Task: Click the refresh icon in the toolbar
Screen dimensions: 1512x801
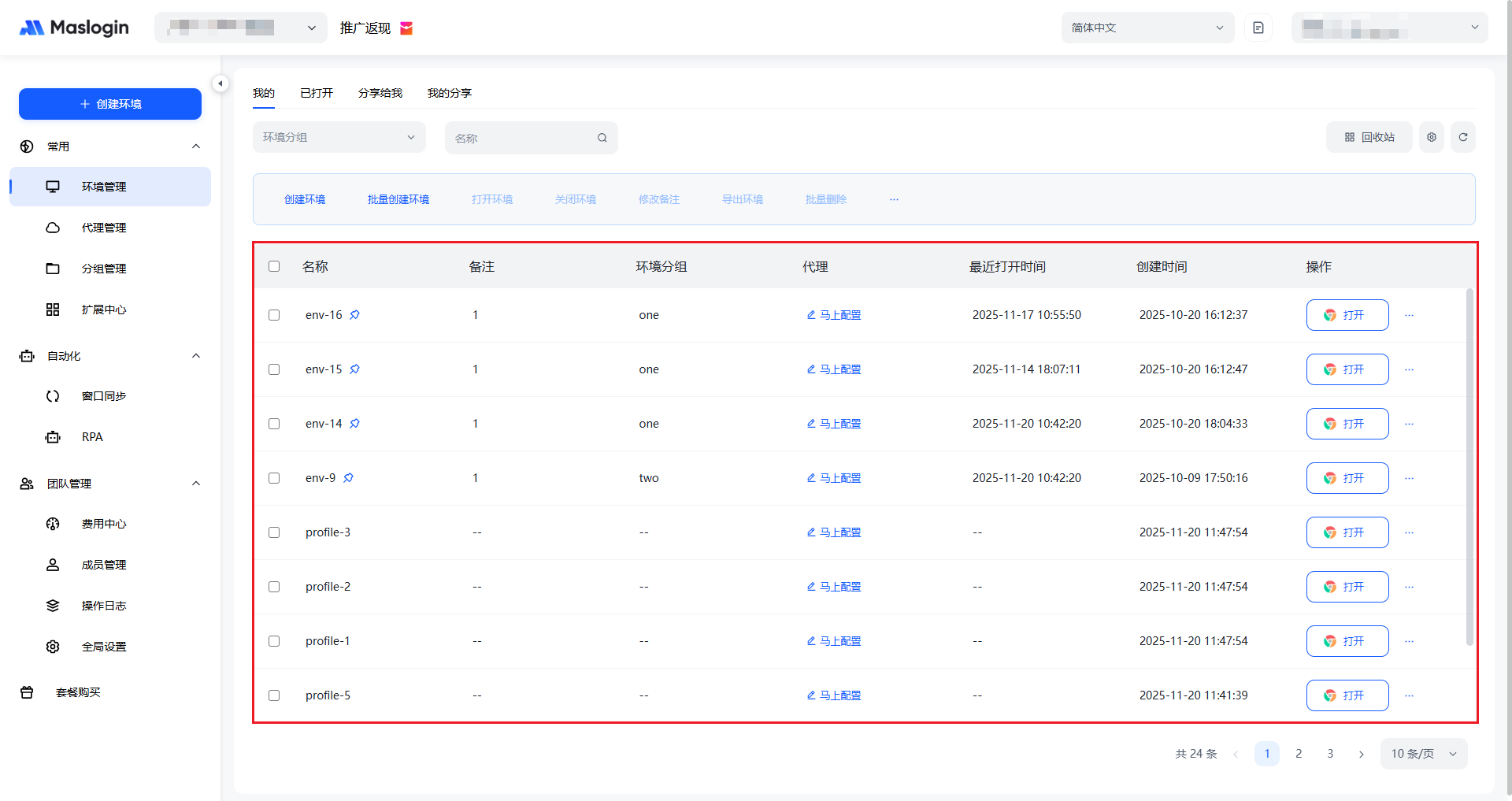Action: point(1462,137)
